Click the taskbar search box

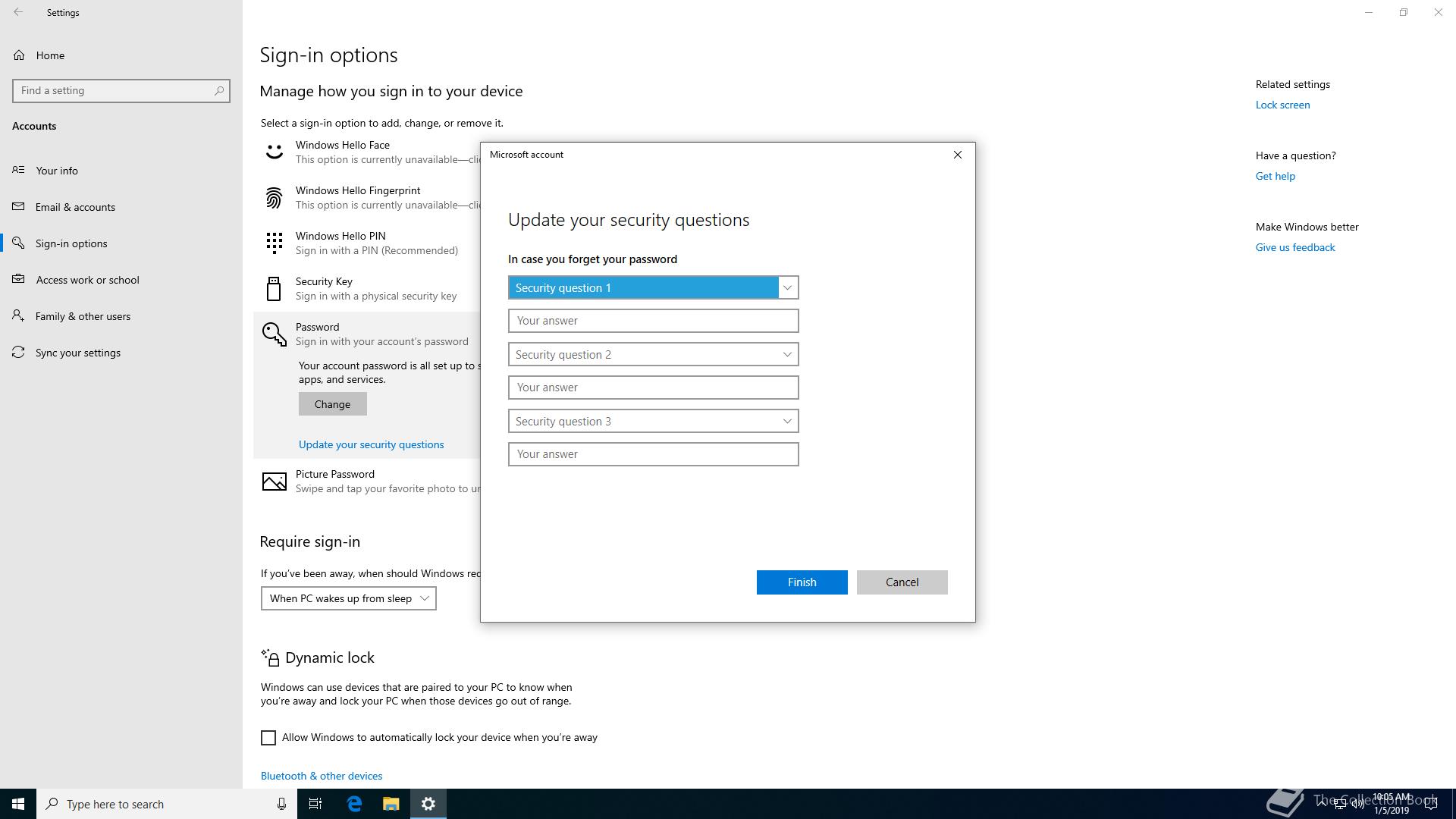pyautogui.click(x=167, y=804)
